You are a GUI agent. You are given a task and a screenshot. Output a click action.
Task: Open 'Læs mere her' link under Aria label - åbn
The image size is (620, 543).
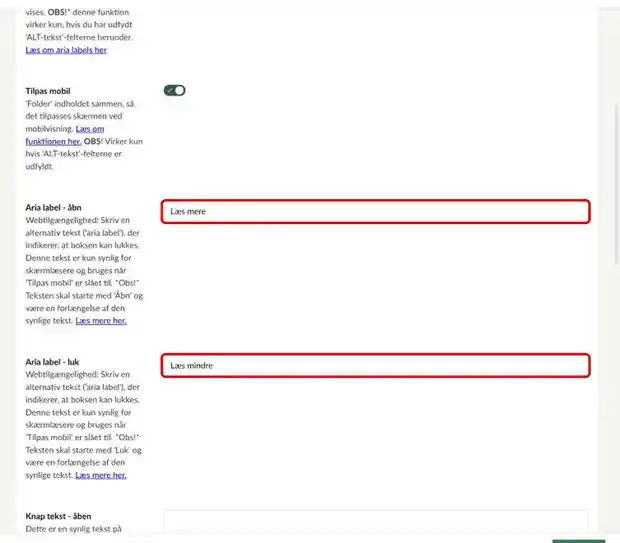[101, 320]
